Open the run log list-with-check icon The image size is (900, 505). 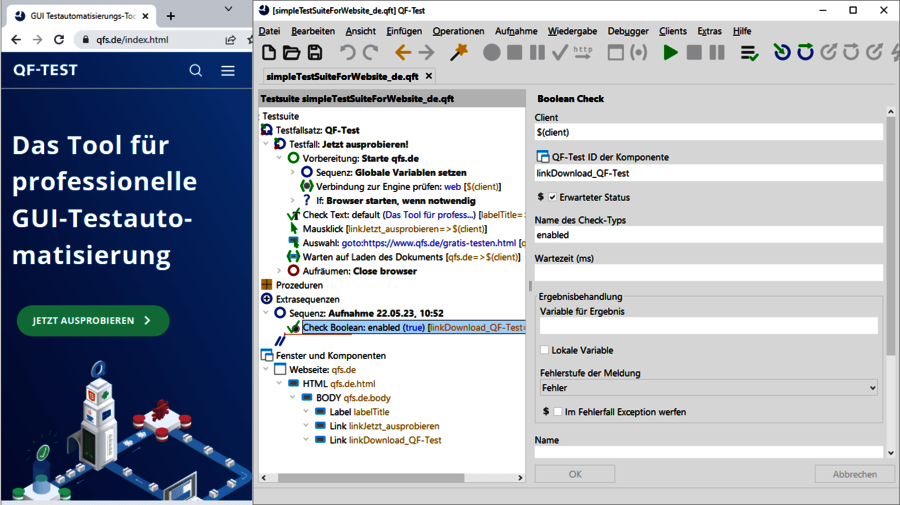(749, 53)
